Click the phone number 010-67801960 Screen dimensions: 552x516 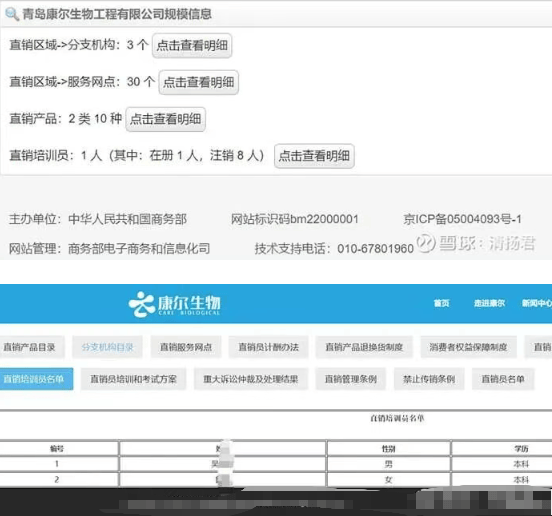pyautogui.click(x=375, y=248)
